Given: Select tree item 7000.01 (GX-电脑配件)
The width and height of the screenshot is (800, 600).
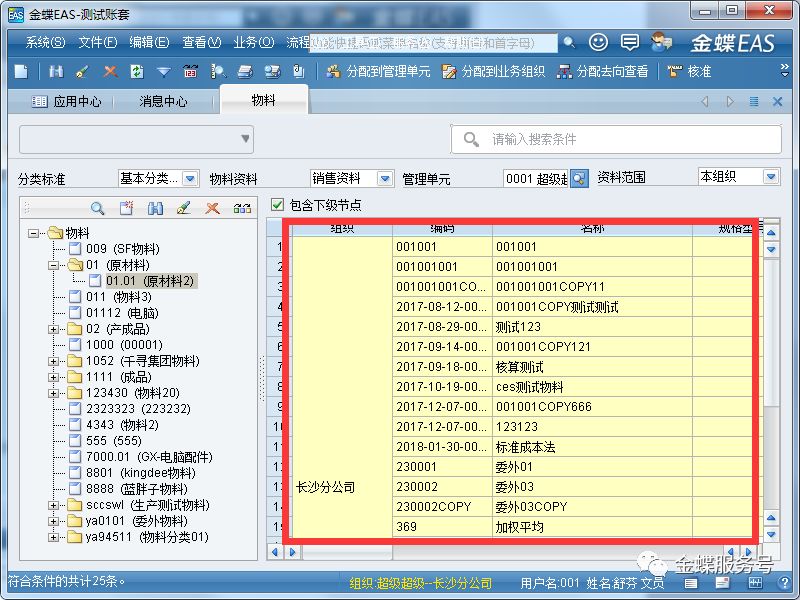Looking at the screenshot, I should 149,457.
